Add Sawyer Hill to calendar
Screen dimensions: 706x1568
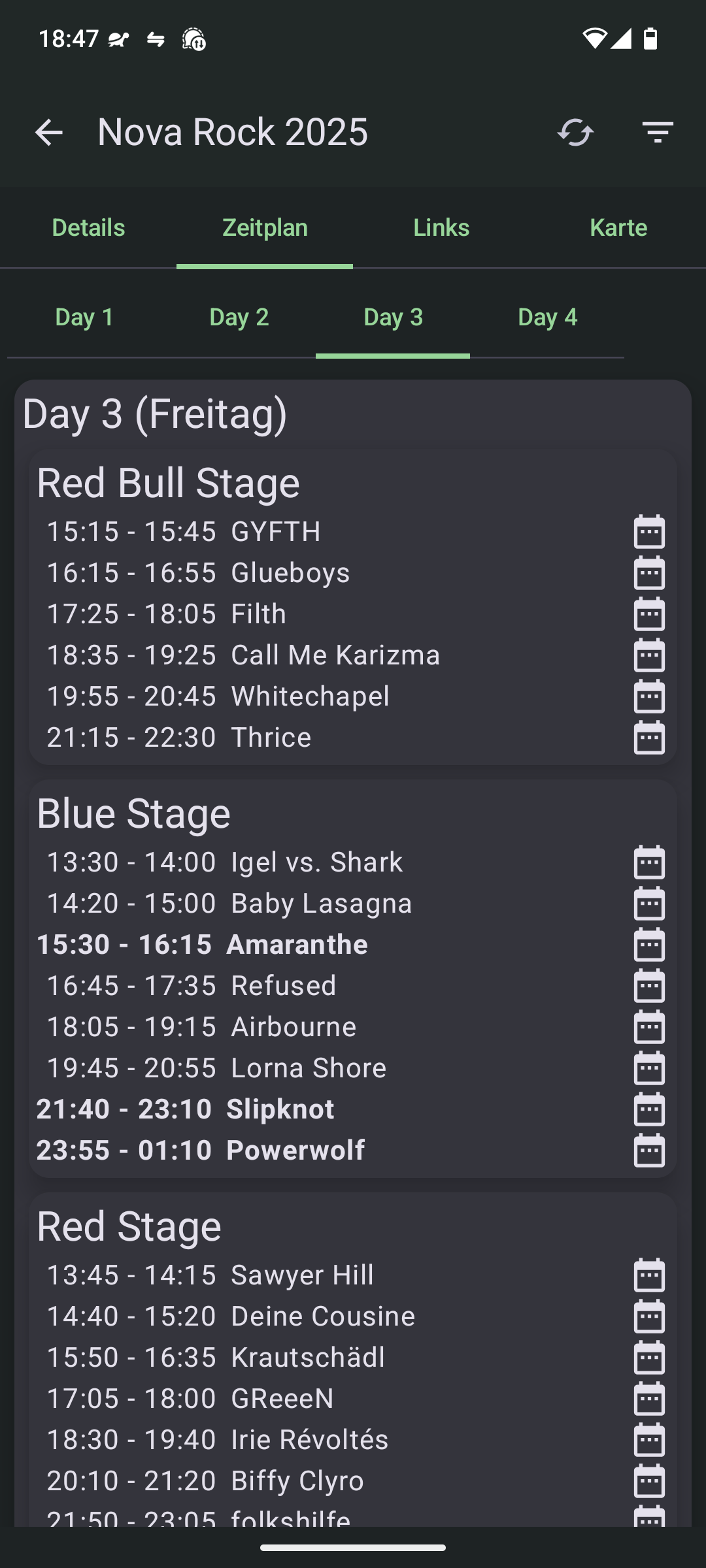(x=649, y=1275)
